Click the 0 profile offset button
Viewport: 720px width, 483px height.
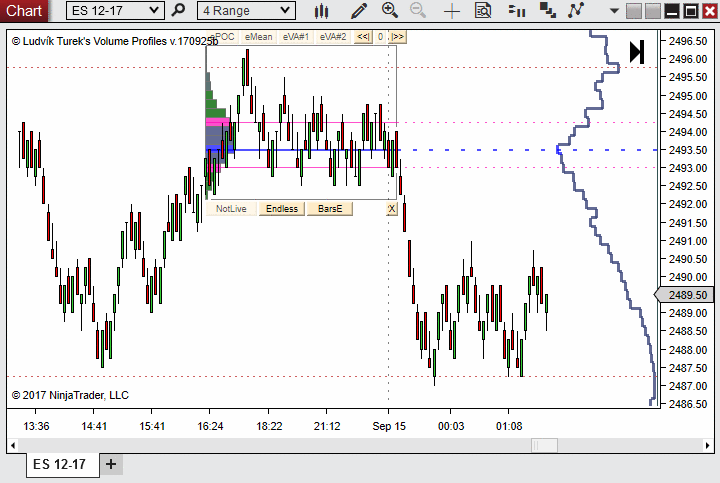click(380, 37)
